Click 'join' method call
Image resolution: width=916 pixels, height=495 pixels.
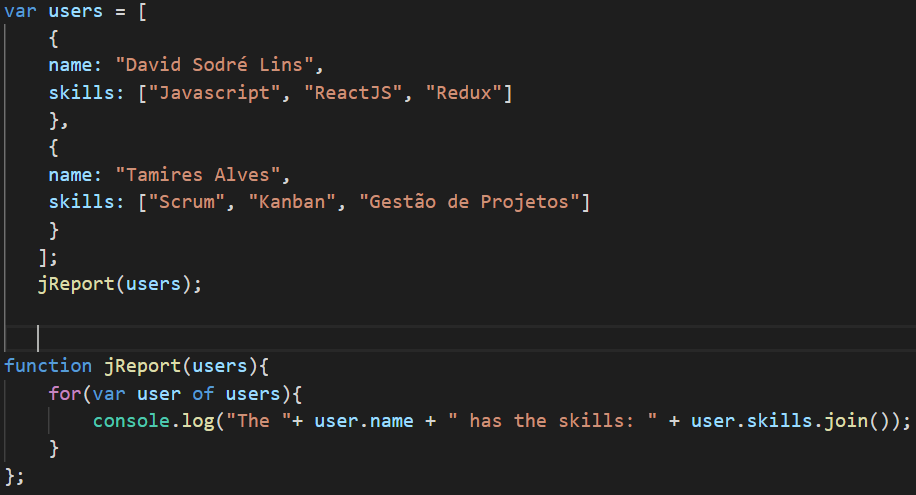[x=846, y=421]
